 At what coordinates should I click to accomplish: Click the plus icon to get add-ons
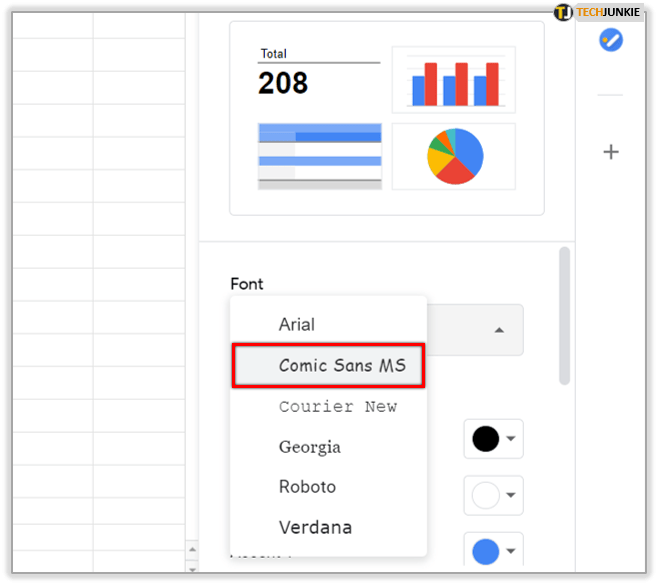point(611,152)
